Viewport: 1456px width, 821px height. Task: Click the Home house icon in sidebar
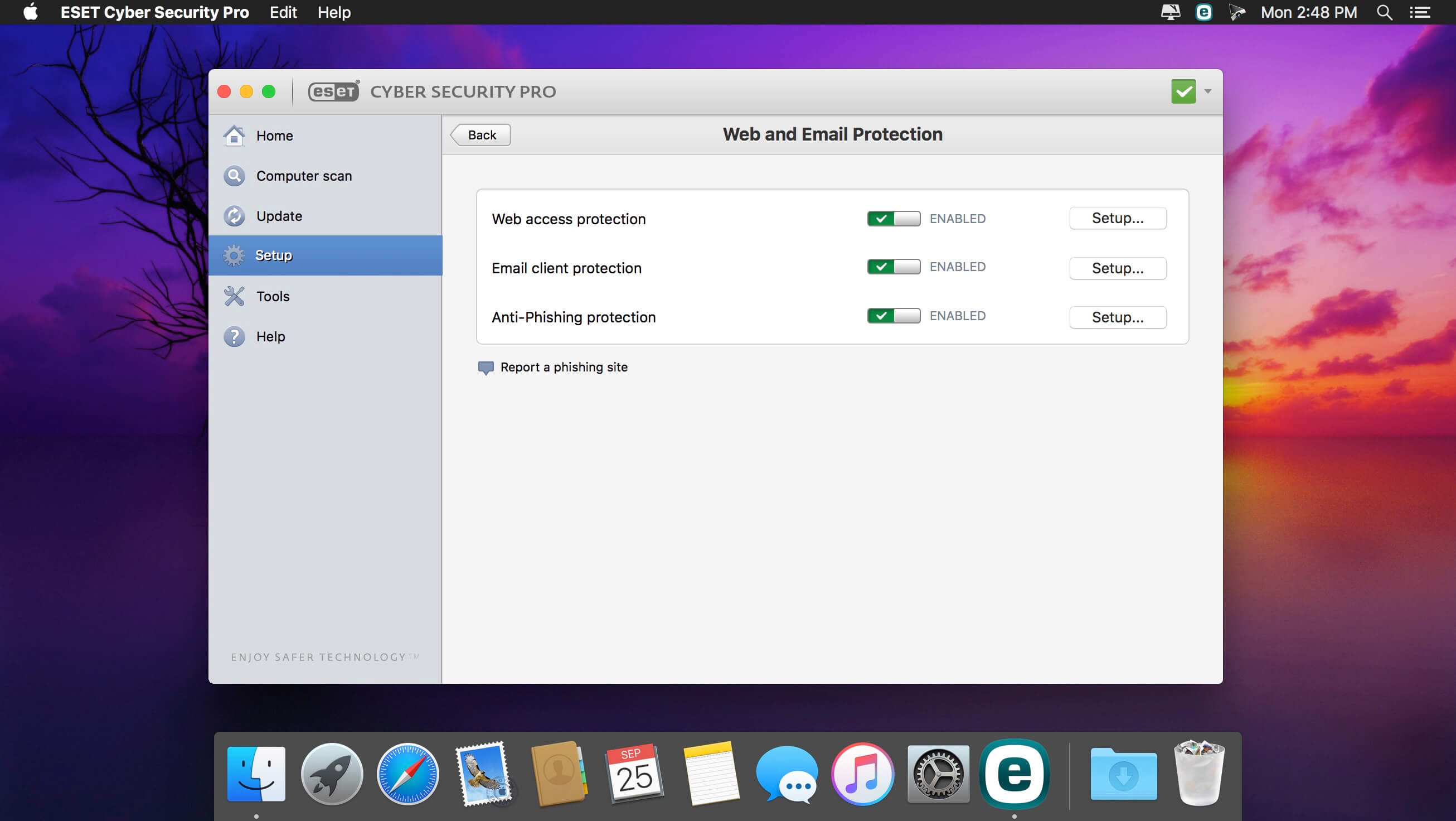tap(234, 136)
